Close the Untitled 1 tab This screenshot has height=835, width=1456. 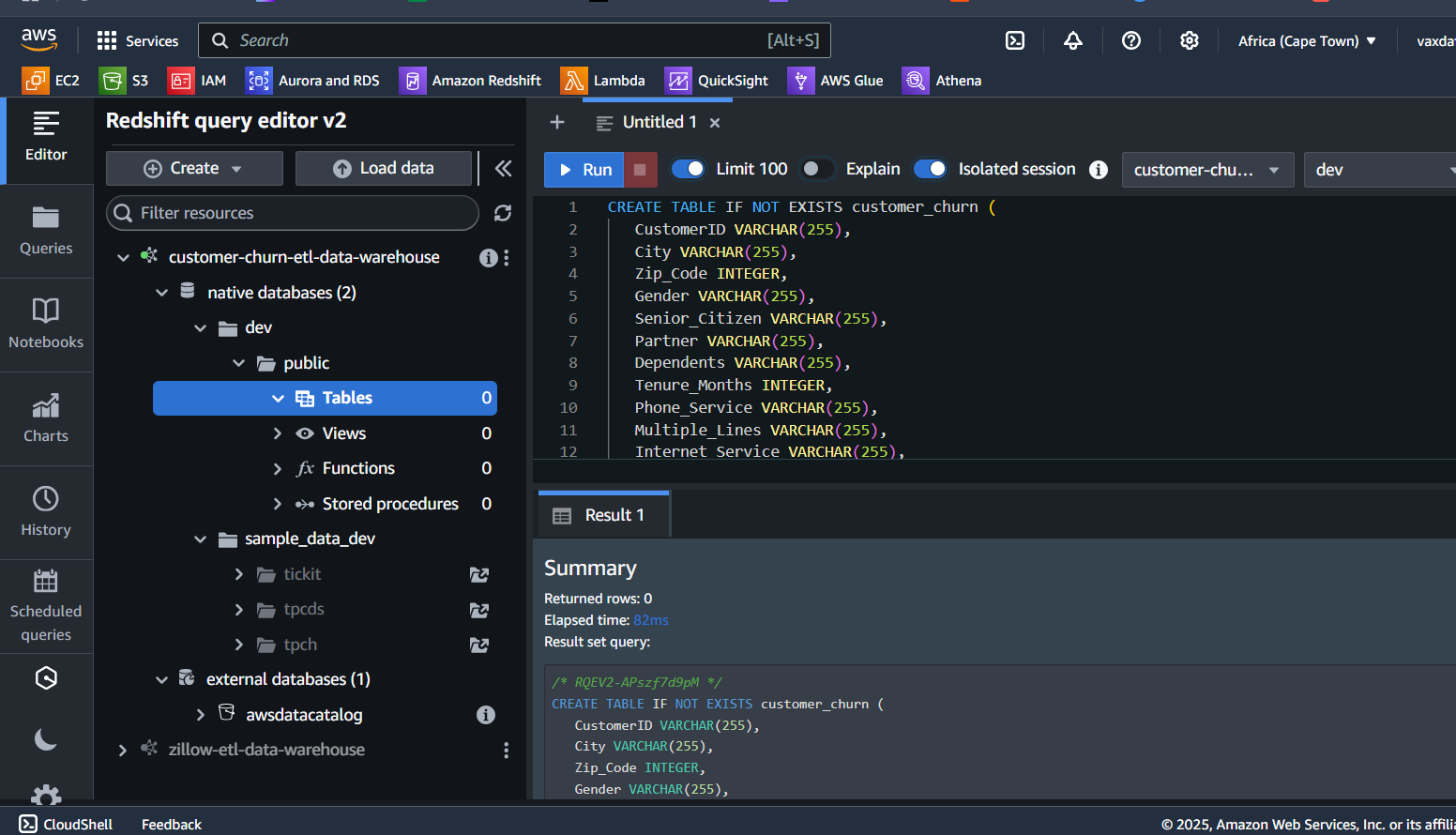(x=715, y=123)
